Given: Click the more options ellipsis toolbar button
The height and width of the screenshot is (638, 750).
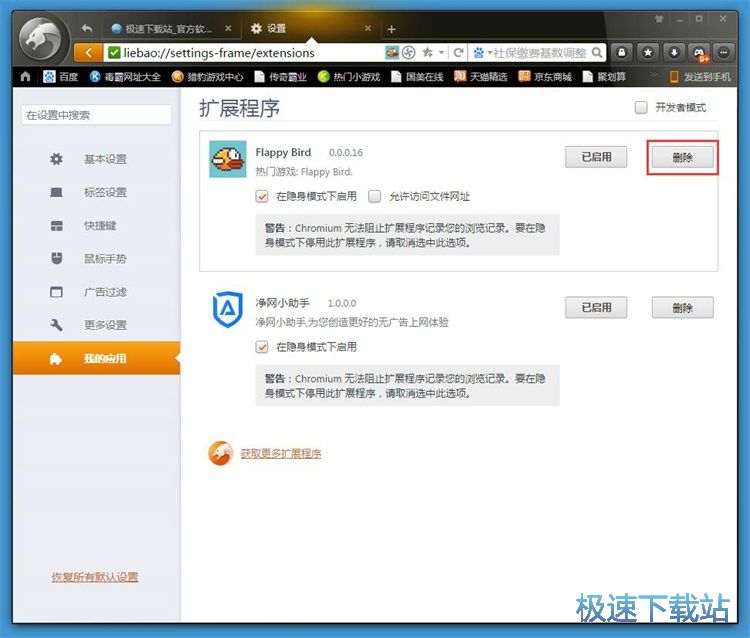Looking at the screenshot, I should point(725,53).
